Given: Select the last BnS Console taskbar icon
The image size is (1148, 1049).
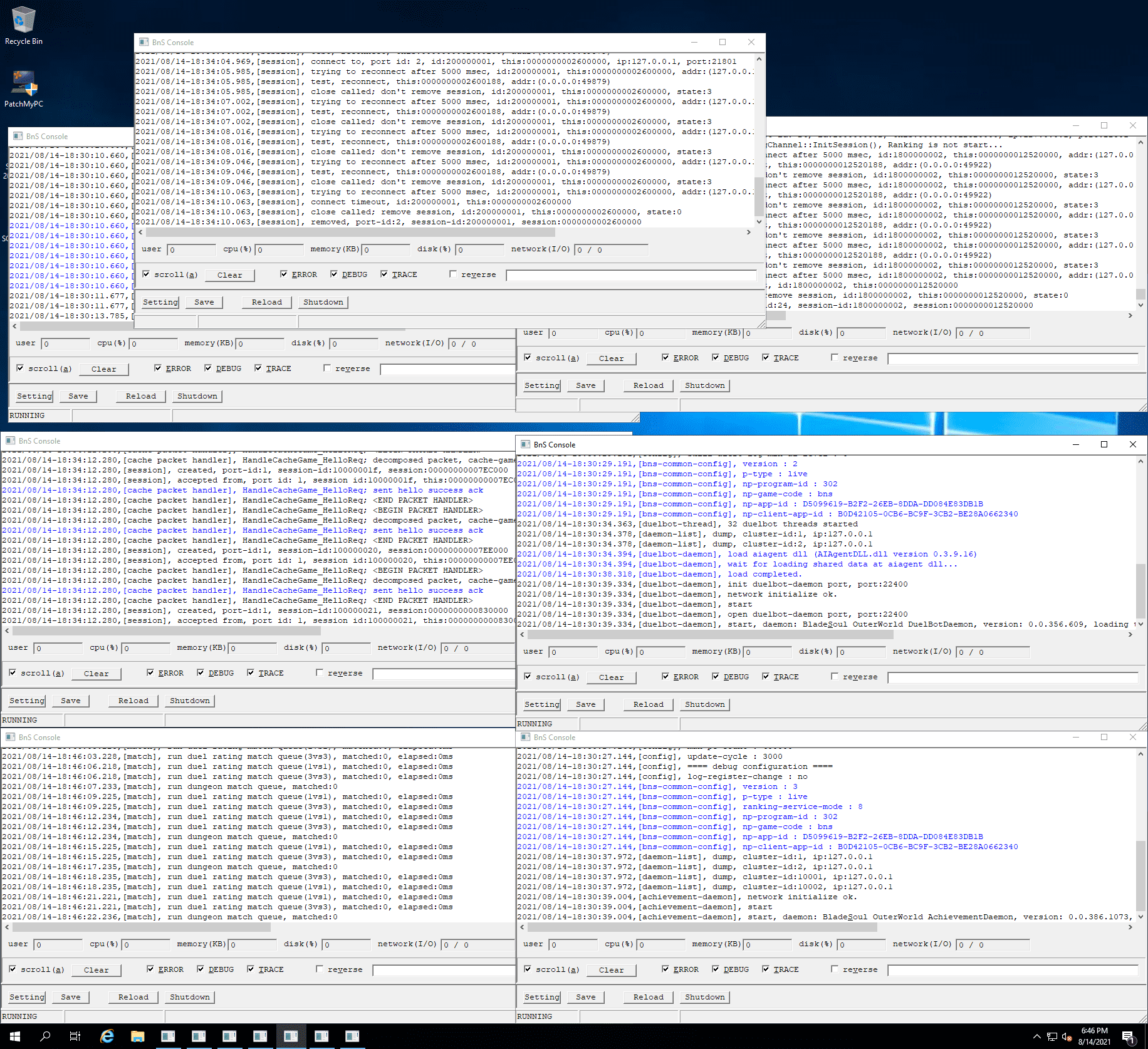Looking at the screenshot, I should pyautogui.click(x=352, y=1036).
